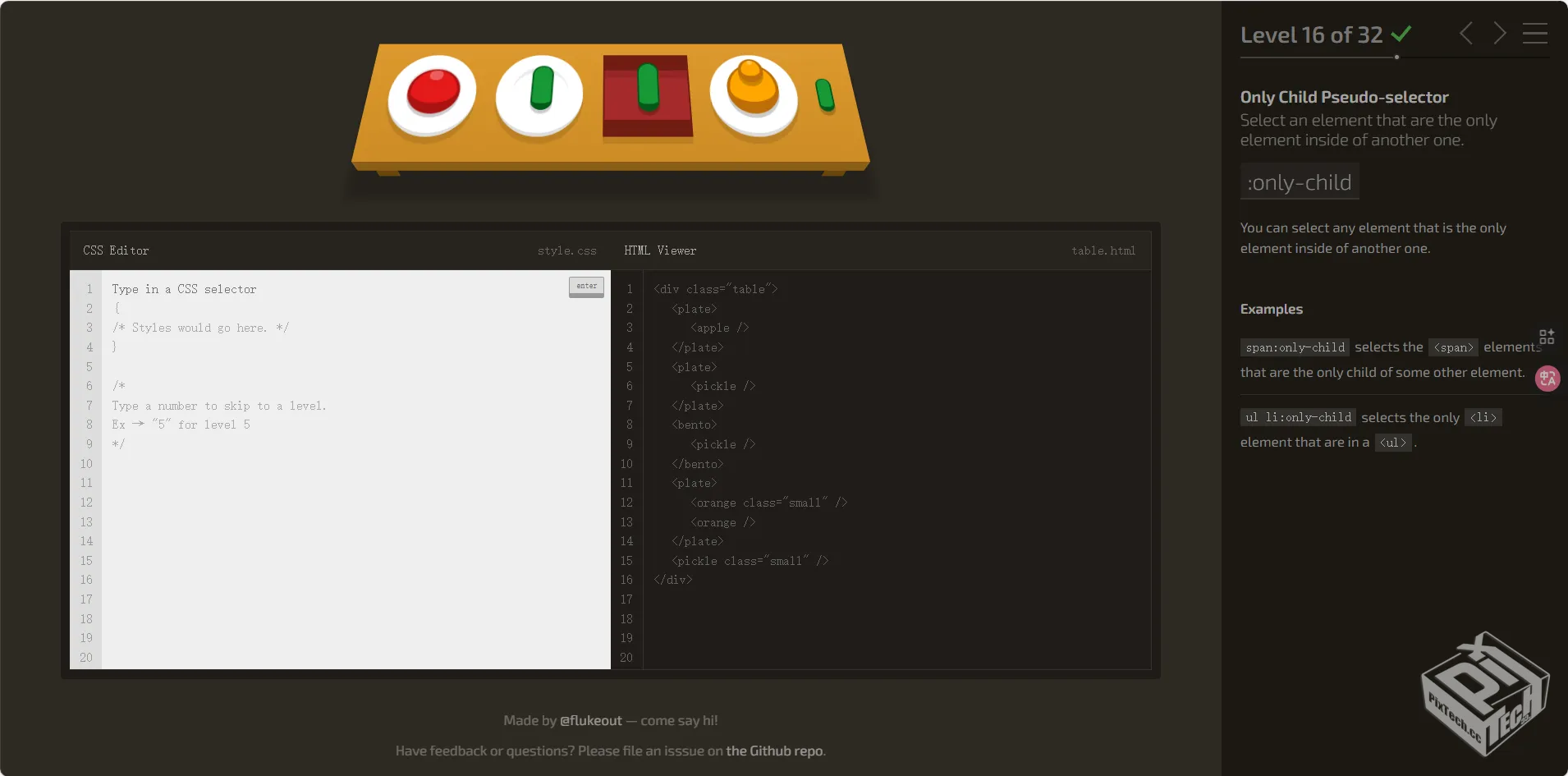Viewport: 1568px width, 776px height.
Task: Click the <pickle class="small" /> markup line
Action: [x=750, y=561]
